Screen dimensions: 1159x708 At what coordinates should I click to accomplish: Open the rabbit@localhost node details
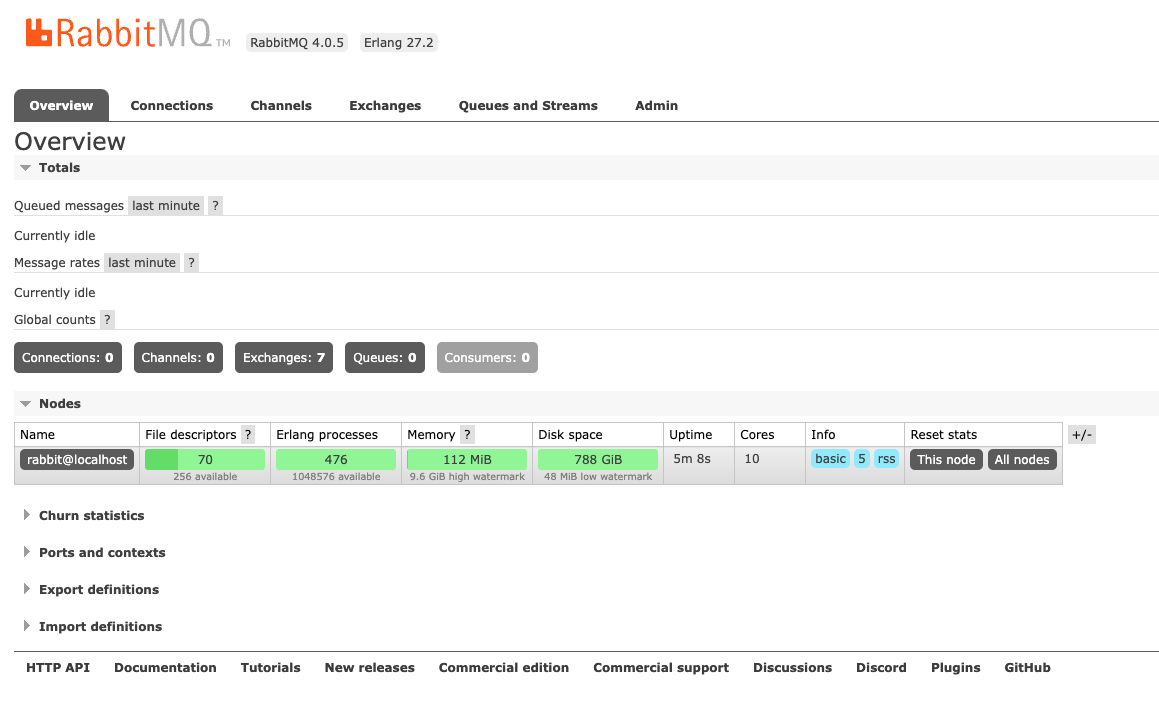pos(77,460)
